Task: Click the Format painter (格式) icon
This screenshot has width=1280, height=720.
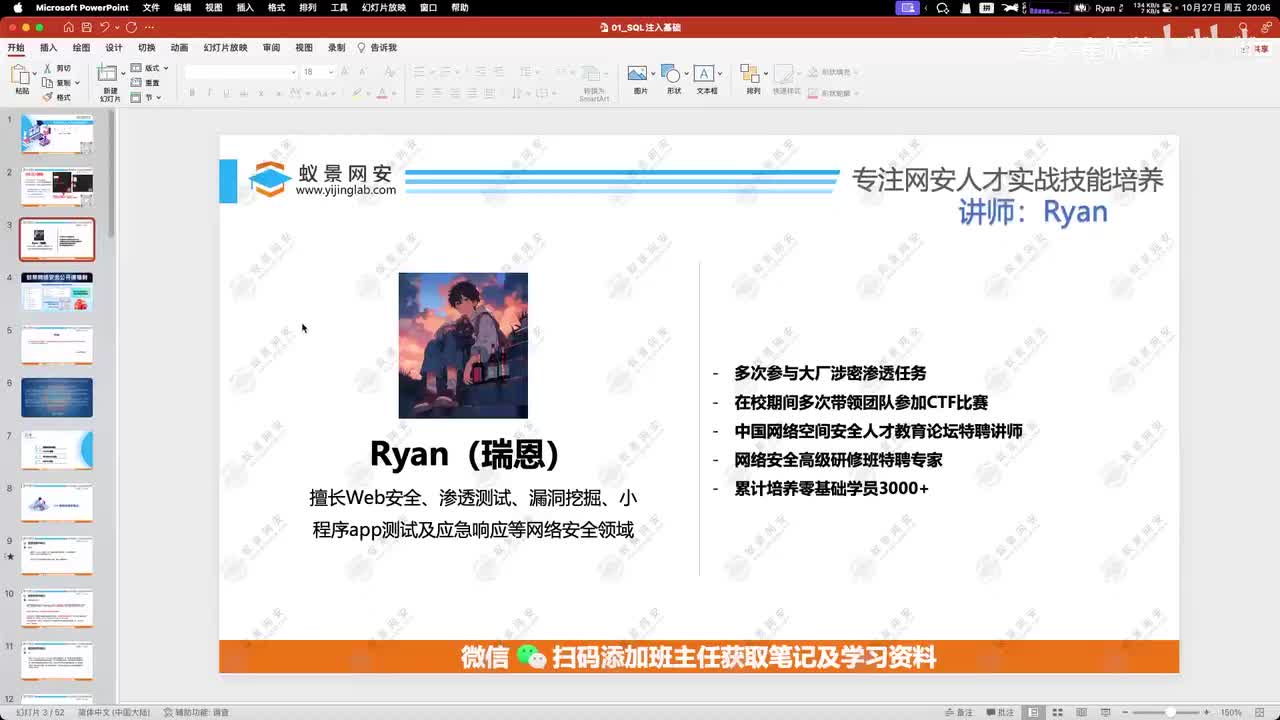Action: [x=47, y=97]
